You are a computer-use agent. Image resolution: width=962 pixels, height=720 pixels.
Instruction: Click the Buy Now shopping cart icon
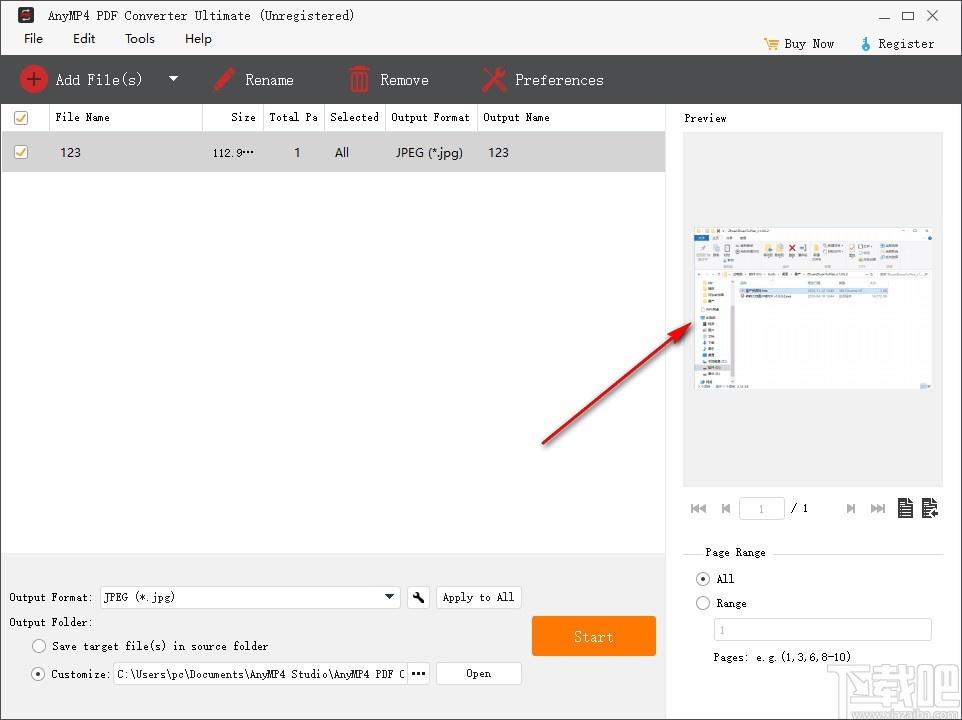point(771,44)
